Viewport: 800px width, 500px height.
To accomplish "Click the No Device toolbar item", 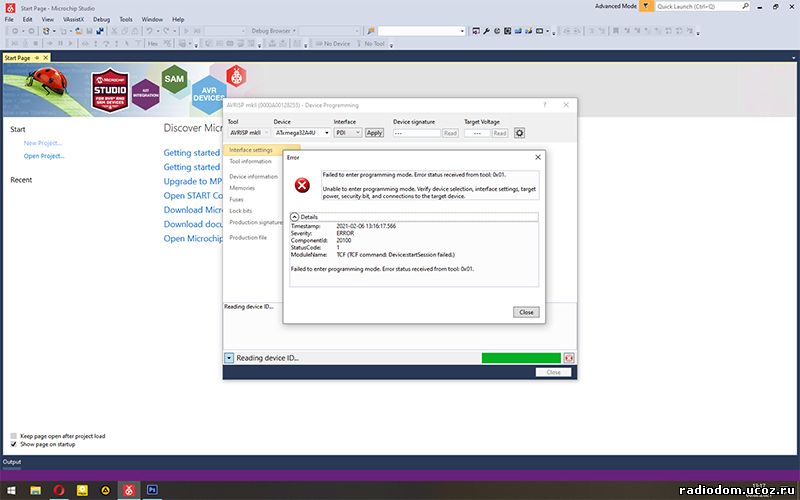I will pos(333,44).
